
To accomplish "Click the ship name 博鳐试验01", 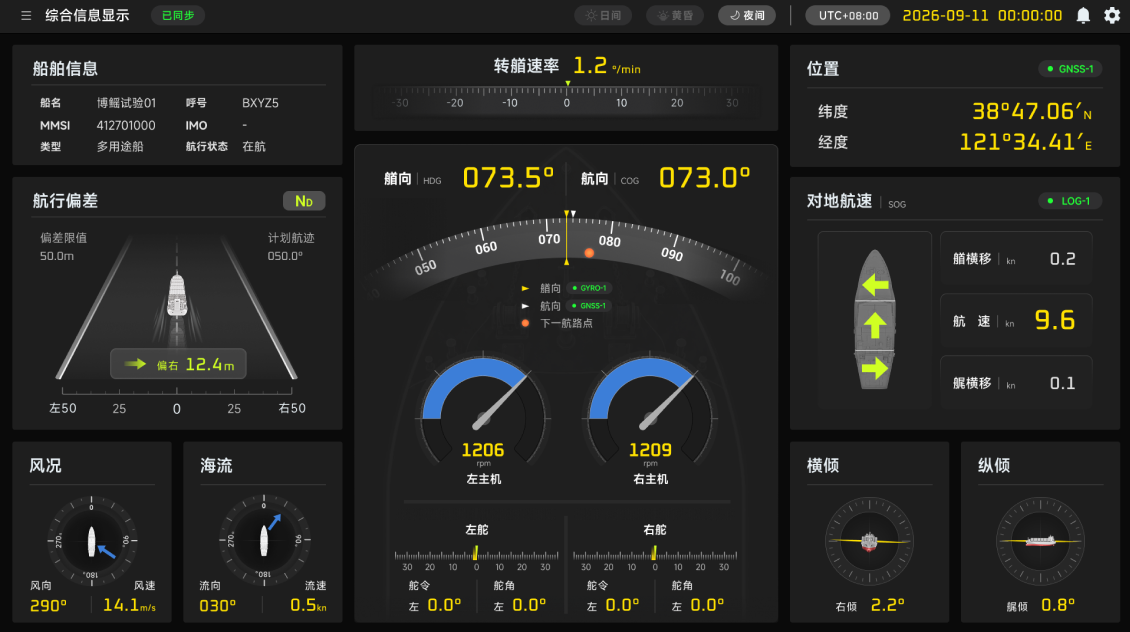I will click(x=126, y=103).
